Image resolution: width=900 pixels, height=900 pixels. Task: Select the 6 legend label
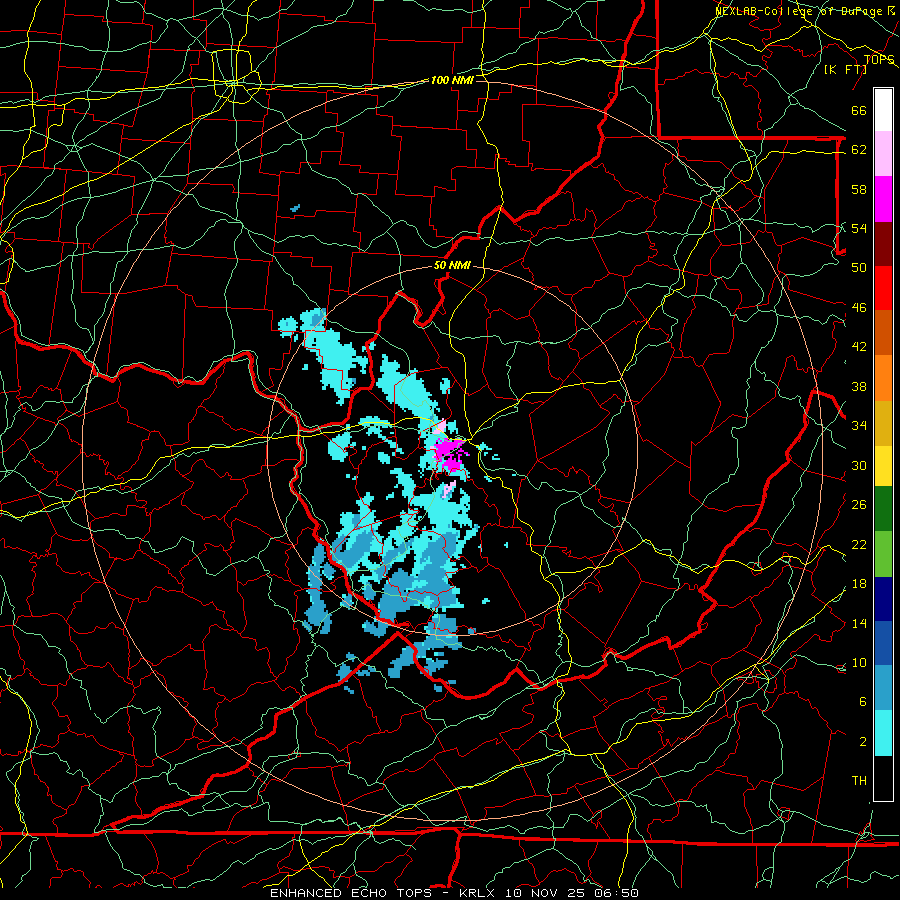tap(862, 701)
